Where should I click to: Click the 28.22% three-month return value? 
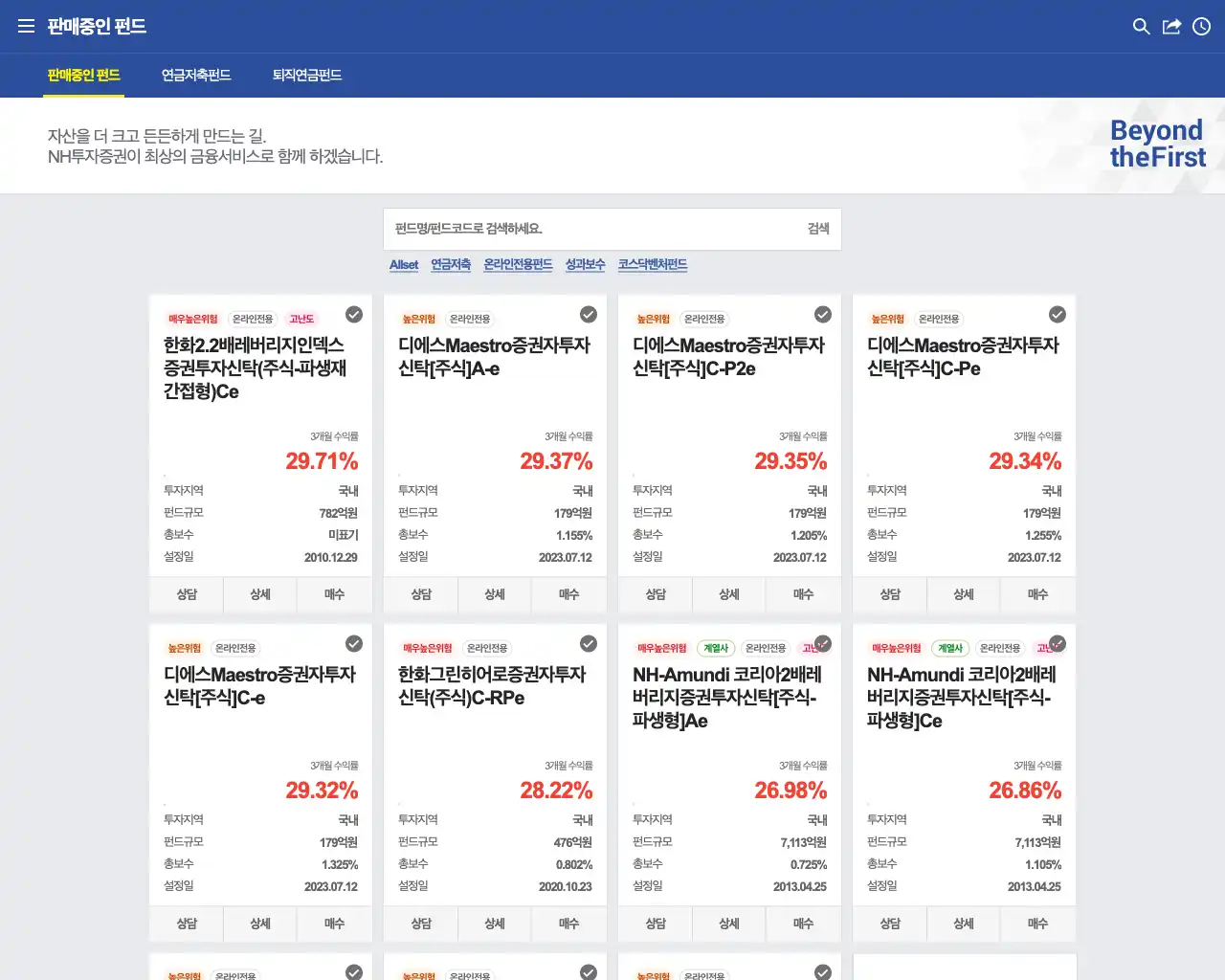click(556, 791)
